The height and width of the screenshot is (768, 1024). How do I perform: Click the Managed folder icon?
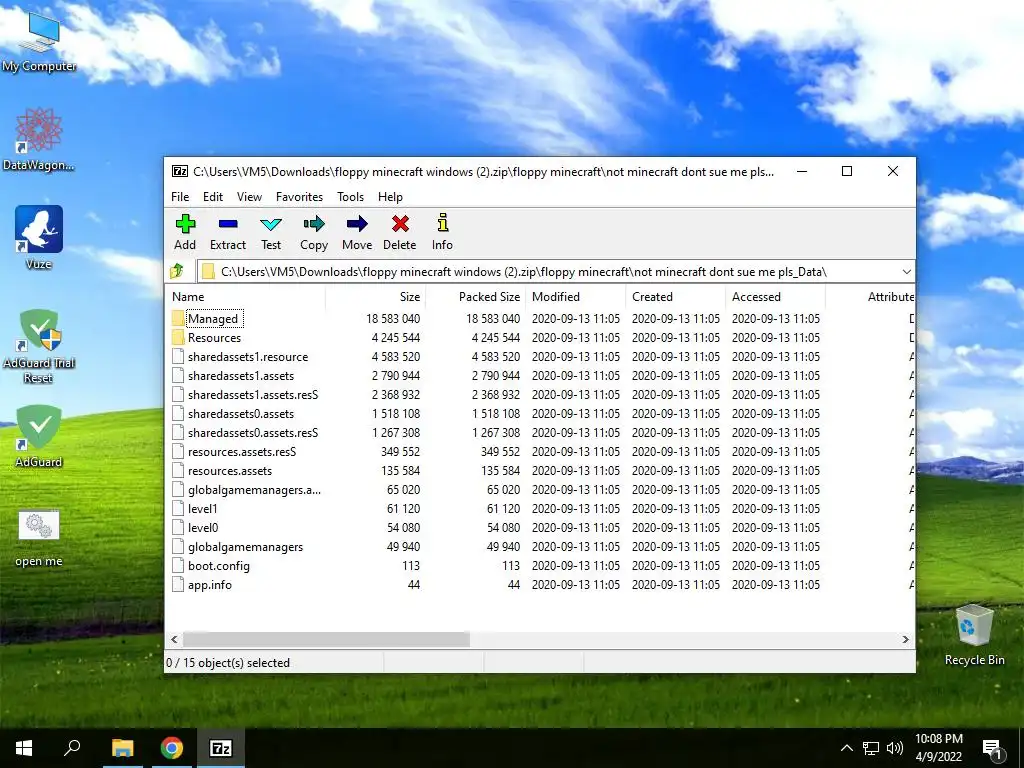(x=178, y=318)
